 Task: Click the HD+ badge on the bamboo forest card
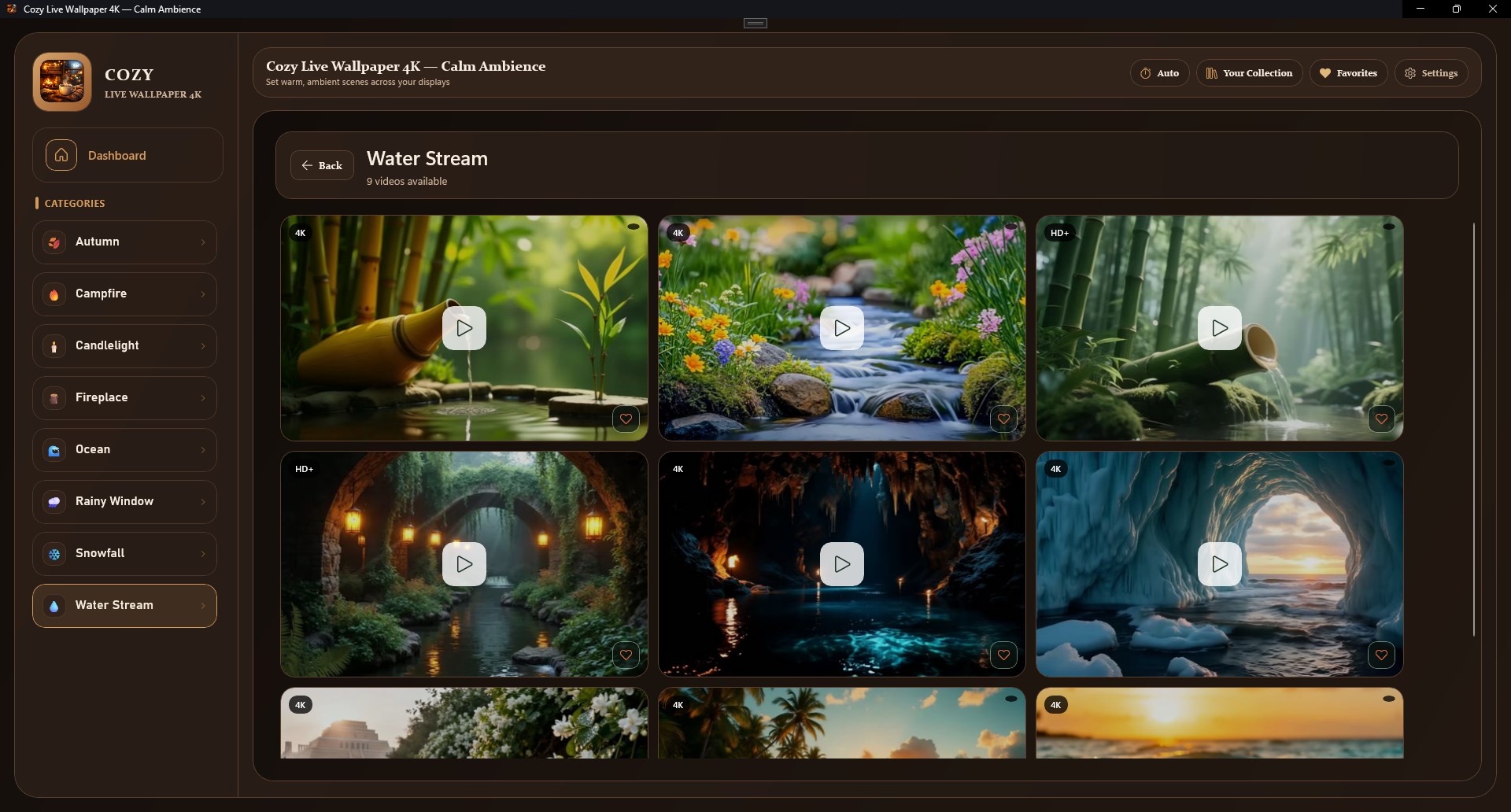pyautogui.click(x=1059, y=233)
